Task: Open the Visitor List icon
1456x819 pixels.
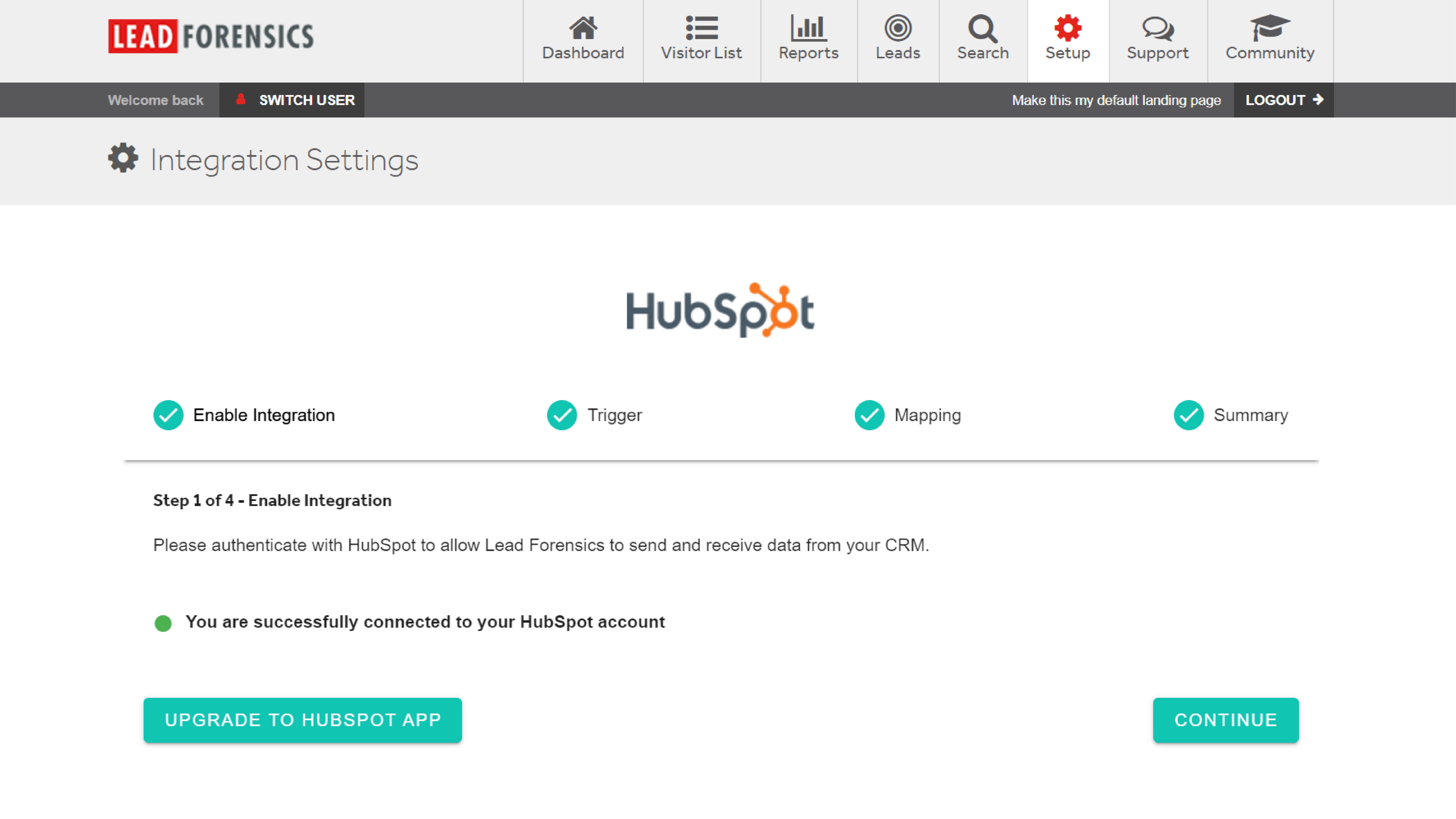Action: tap(701, 28)
